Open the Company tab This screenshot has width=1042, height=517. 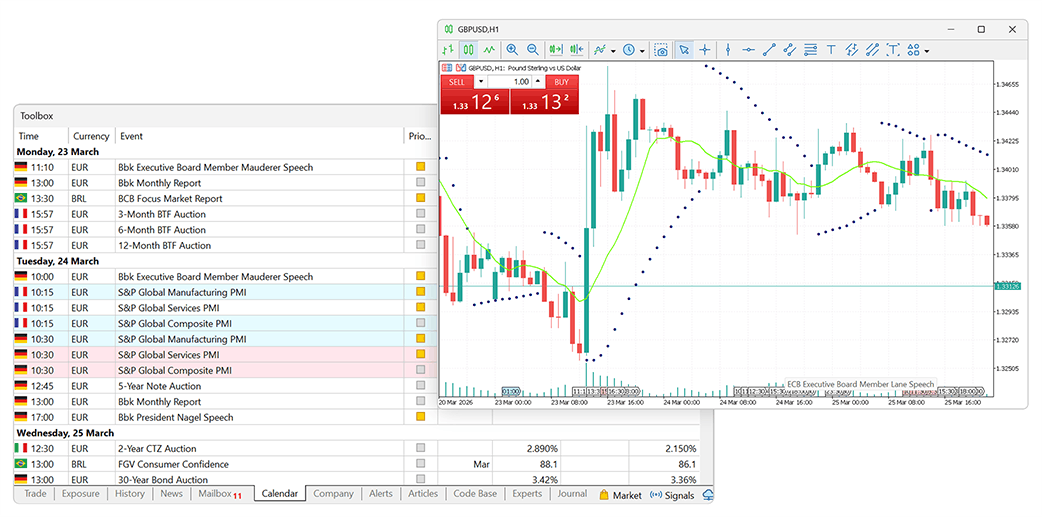333,494
